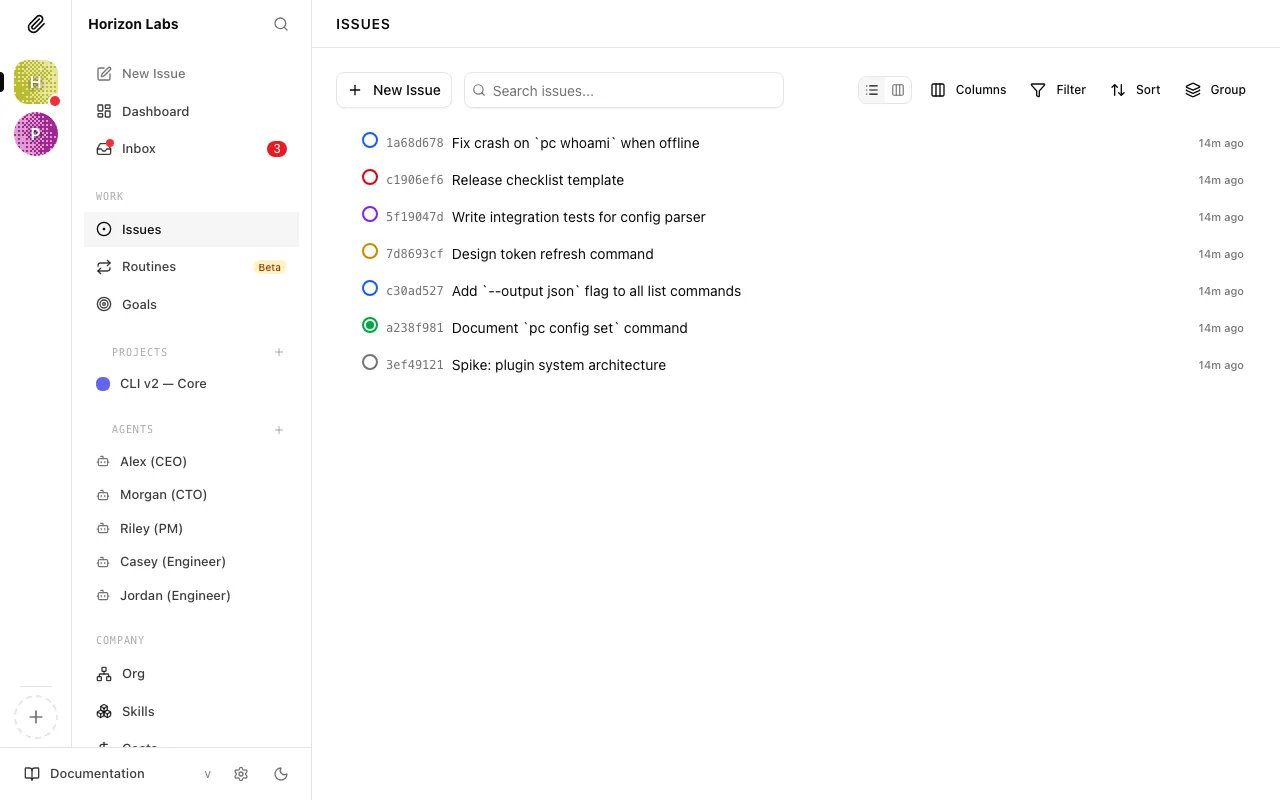Image resolution: width=1280 pixels, height=800 pixels.
Task: Open New Issue from the sidebar
Action: tap(191, 73)
